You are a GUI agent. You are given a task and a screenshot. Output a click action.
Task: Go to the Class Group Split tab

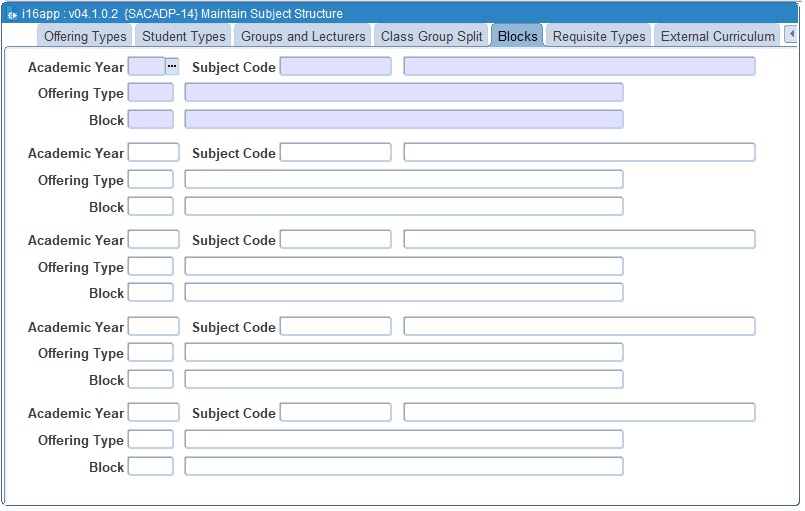tap(431, 36)
